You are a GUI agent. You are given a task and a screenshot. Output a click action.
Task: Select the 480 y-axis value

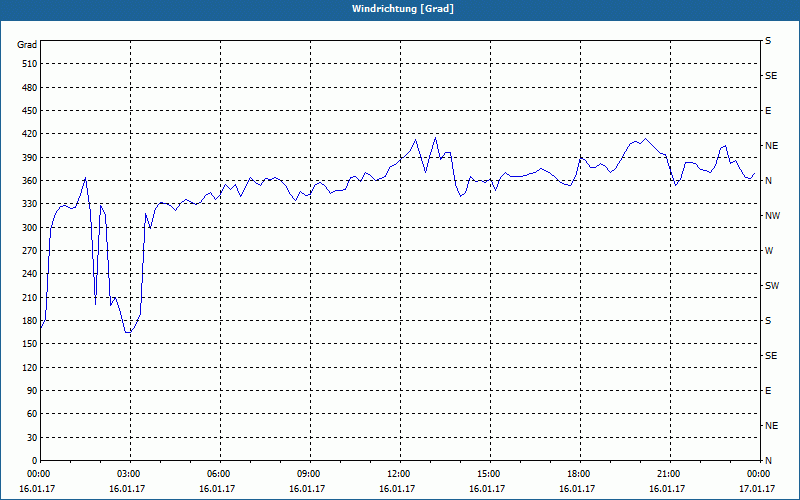click(x=30, y=88)
